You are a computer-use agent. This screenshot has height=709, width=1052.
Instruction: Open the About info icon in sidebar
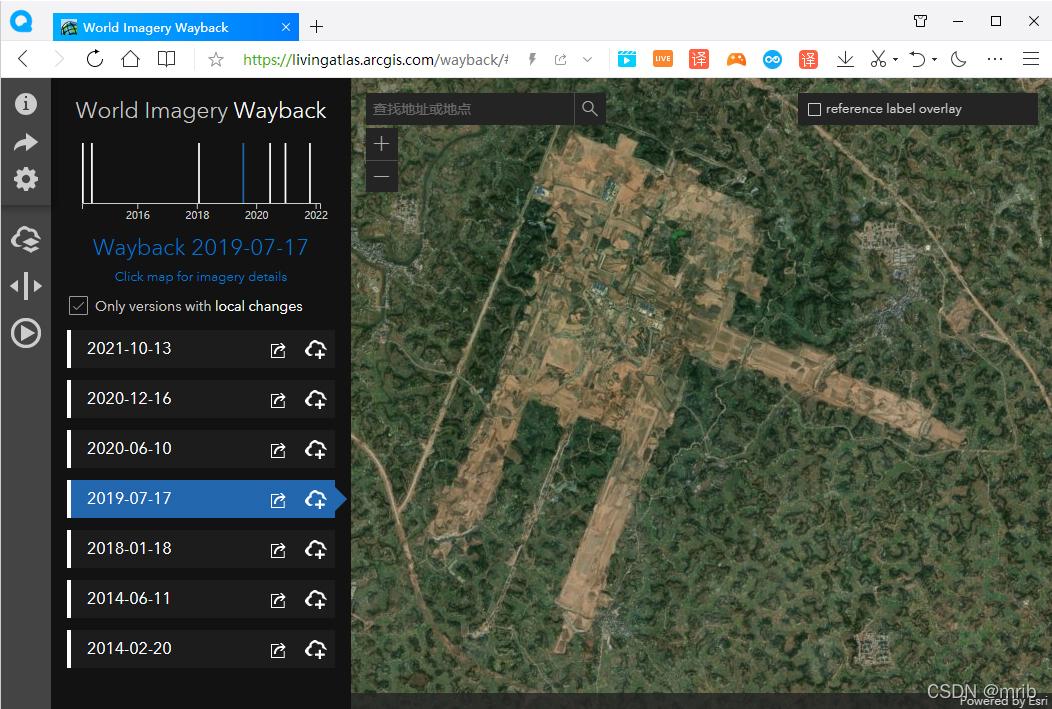tap(25, 103)
